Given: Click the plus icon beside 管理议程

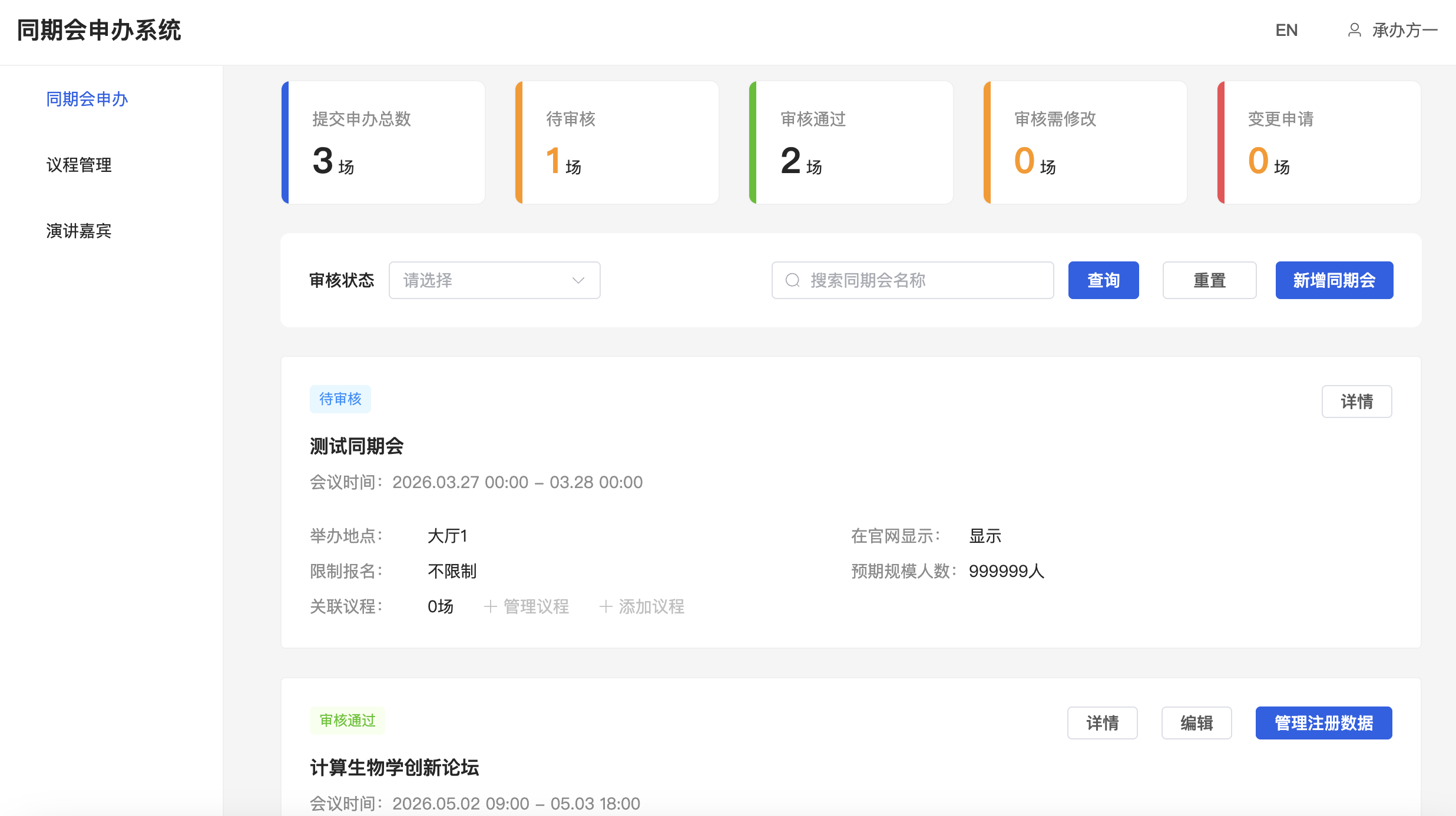Looking at the screenshot, I should [490, 606].
